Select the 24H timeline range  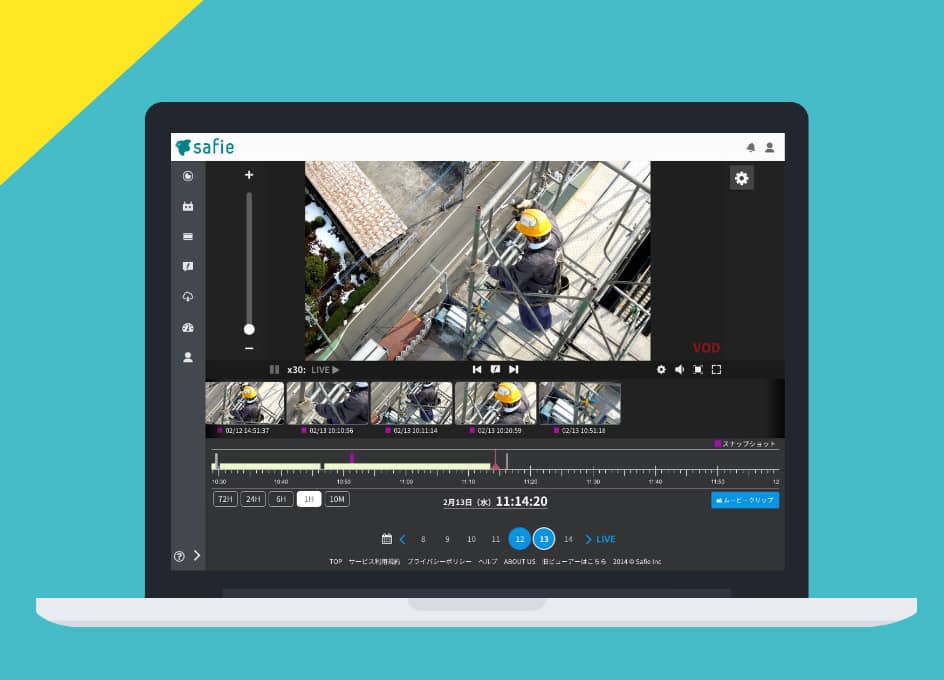pyautogui.click(x=253, y=499)
